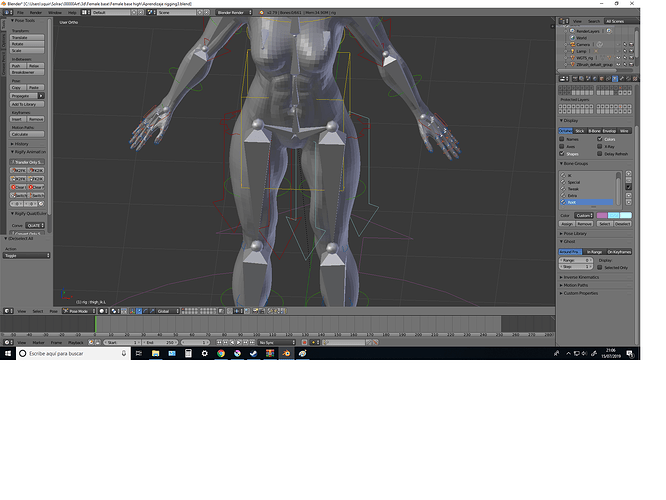This screenshot has height=500, width=666.
Task: Disable the Shapes display checkbox
Action: tap(562, 154)
